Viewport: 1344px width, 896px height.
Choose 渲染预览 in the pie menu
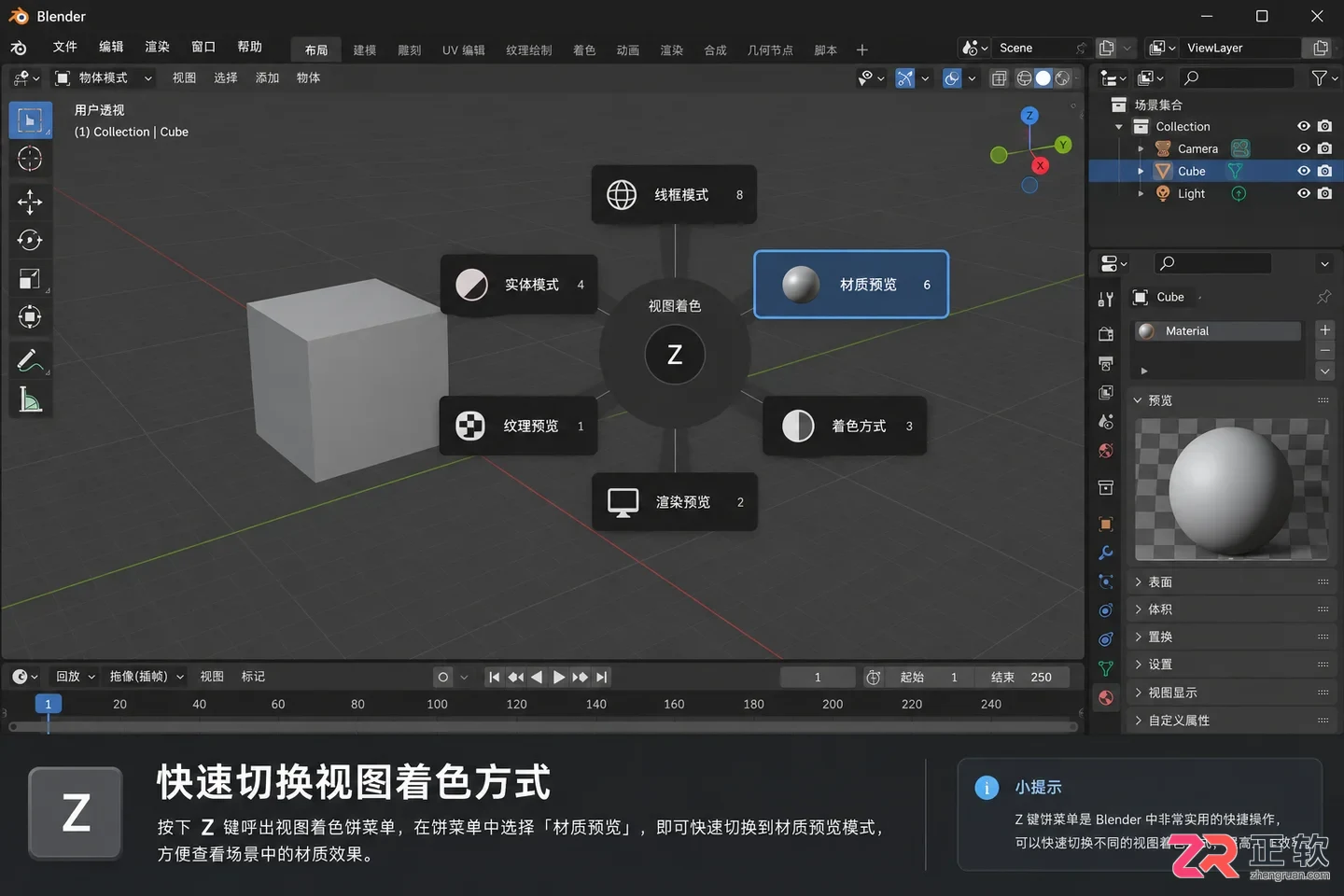pyautogui.click(x=675, y=502)
